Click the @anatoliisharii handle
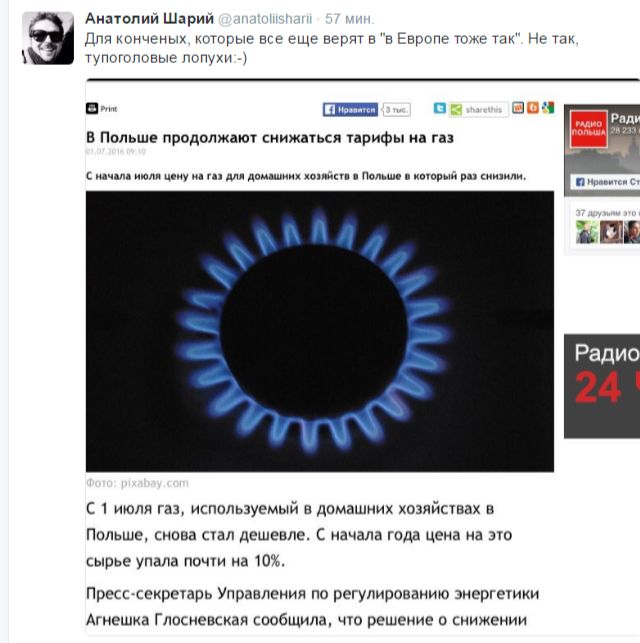The width and height of the screenshot is (640, 643). point(265,19)
